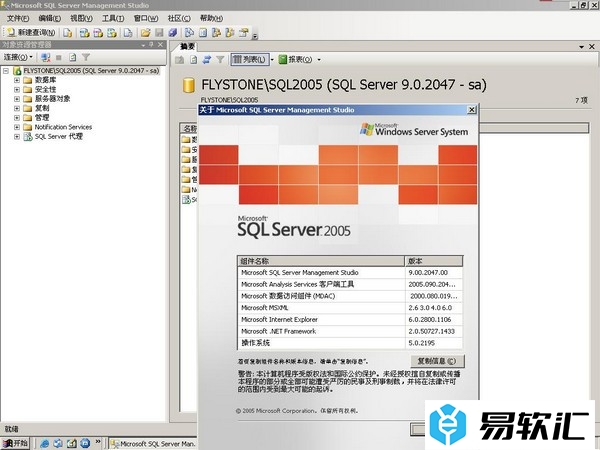Image resolution: width=600 pixels, height=450 pixels.
Task: Open the Registered Servers toolbar icon
Action: 189,33
